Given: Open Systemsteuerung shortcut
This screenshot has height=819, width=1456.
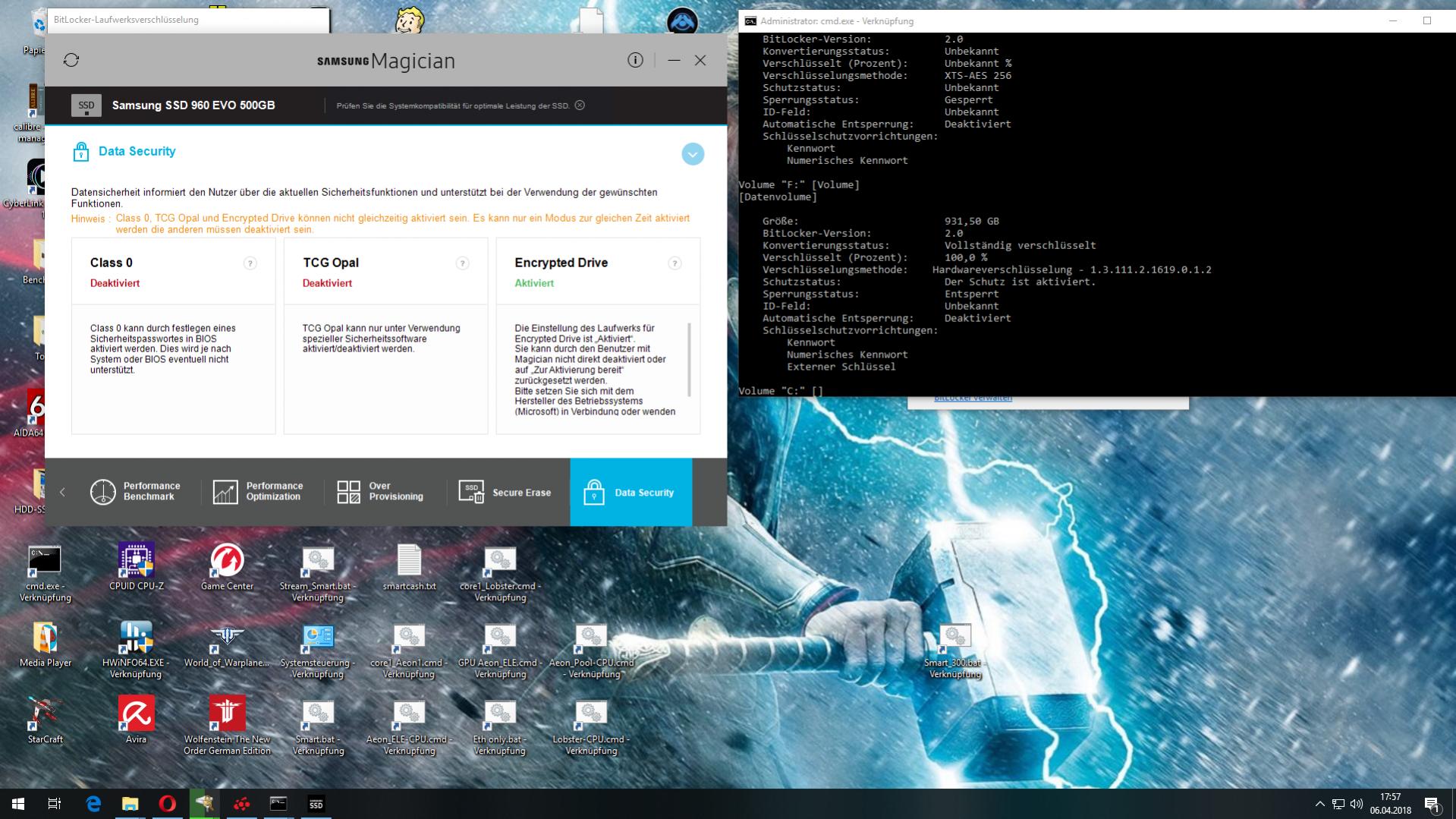Looking at the screenshot, I should (318, 650).
